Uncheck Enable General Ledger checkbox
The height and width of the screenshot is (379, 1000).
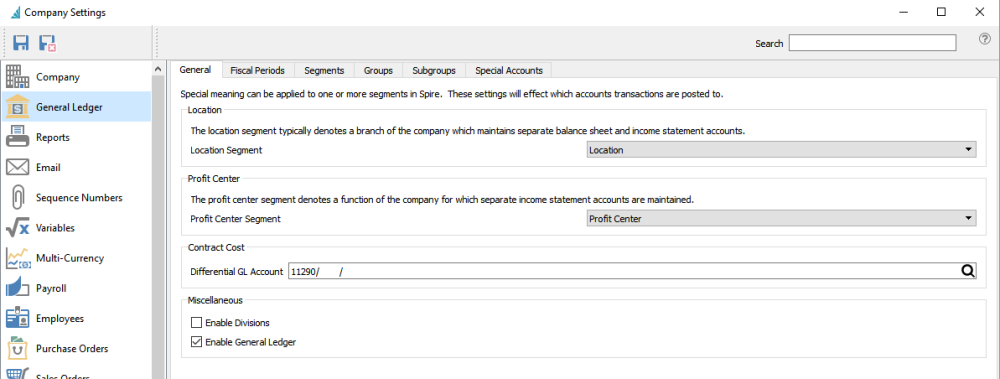point(196,342)
